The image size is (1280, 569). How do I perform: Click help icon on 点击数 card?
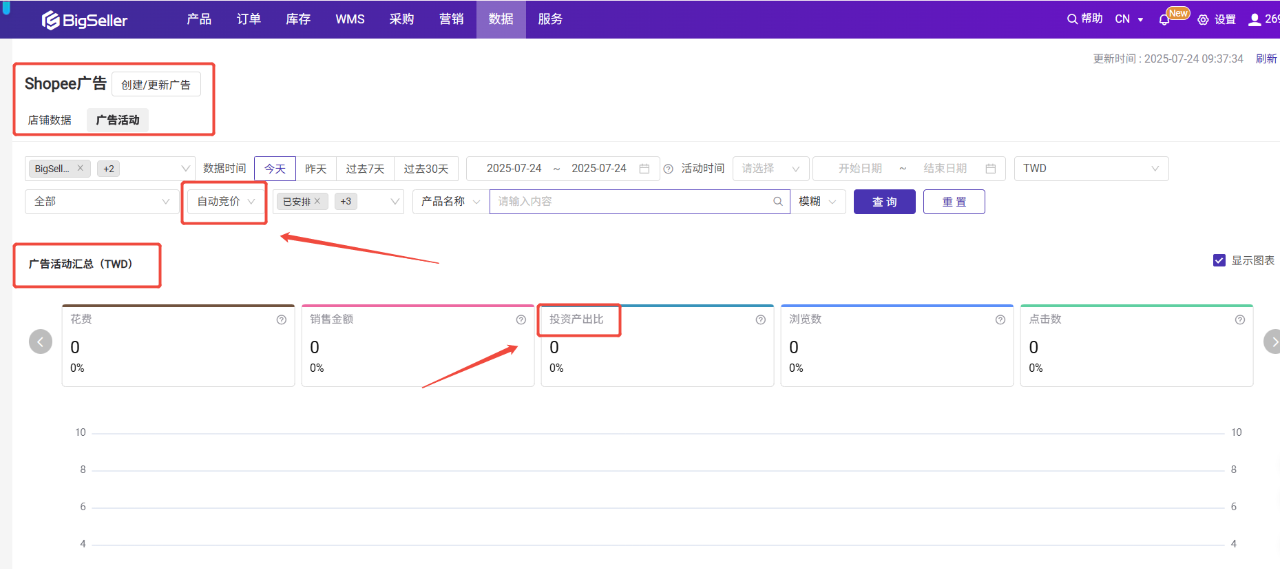point(1240,320)
